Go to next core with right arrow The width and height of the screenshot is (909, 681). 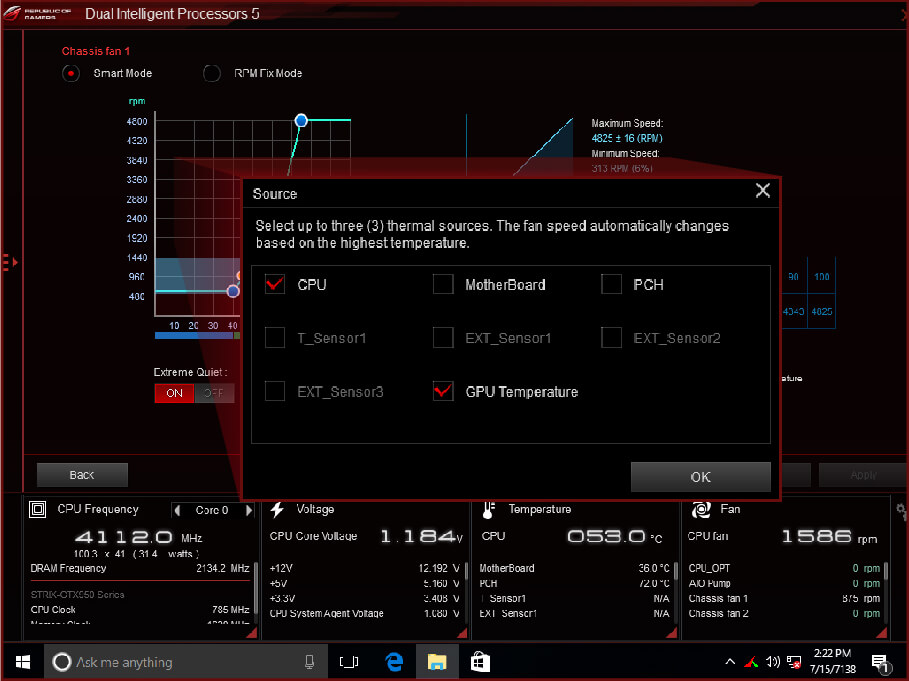249,510
